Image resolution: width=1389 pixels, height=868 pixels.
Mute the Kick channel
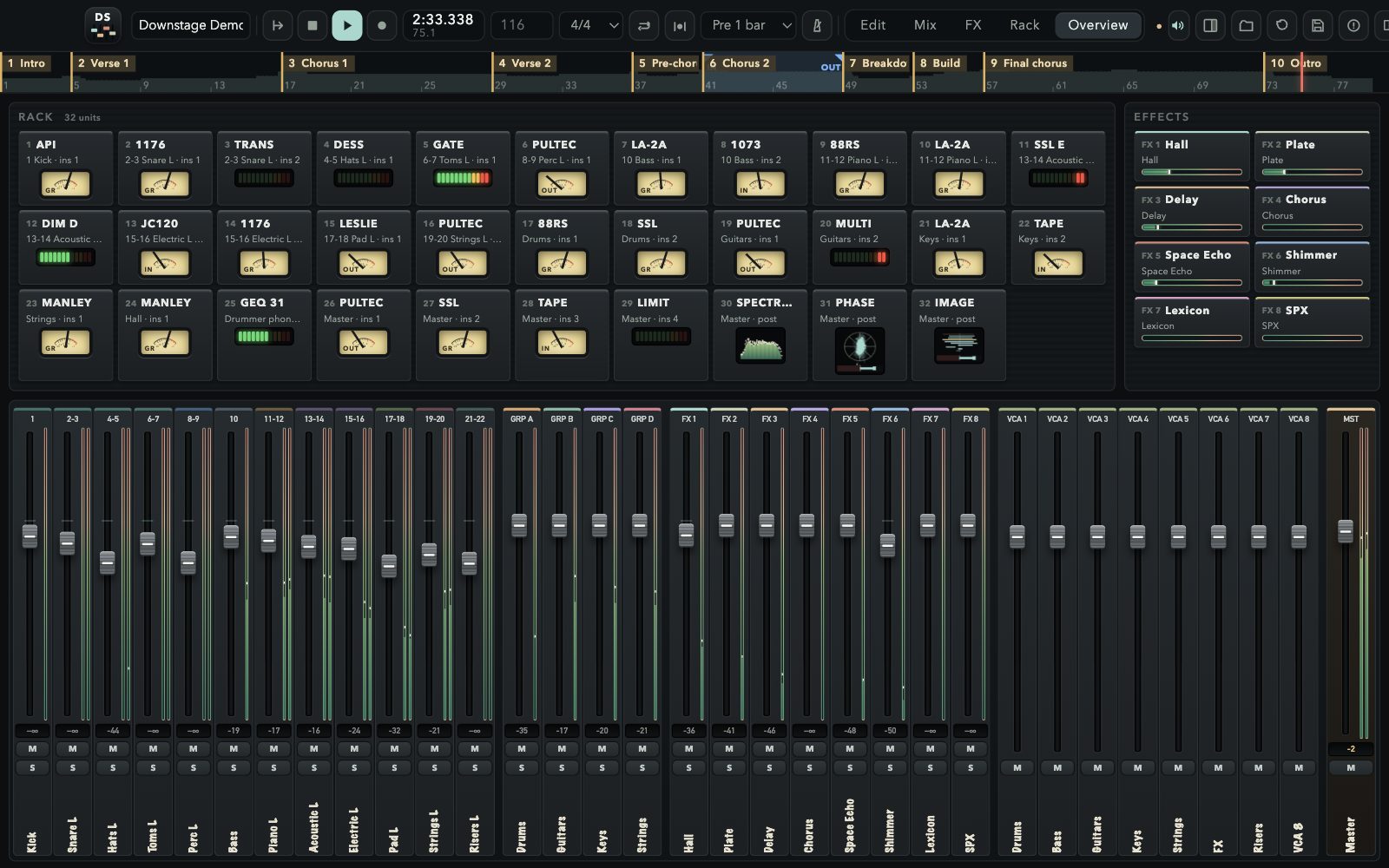coord(32,749)
